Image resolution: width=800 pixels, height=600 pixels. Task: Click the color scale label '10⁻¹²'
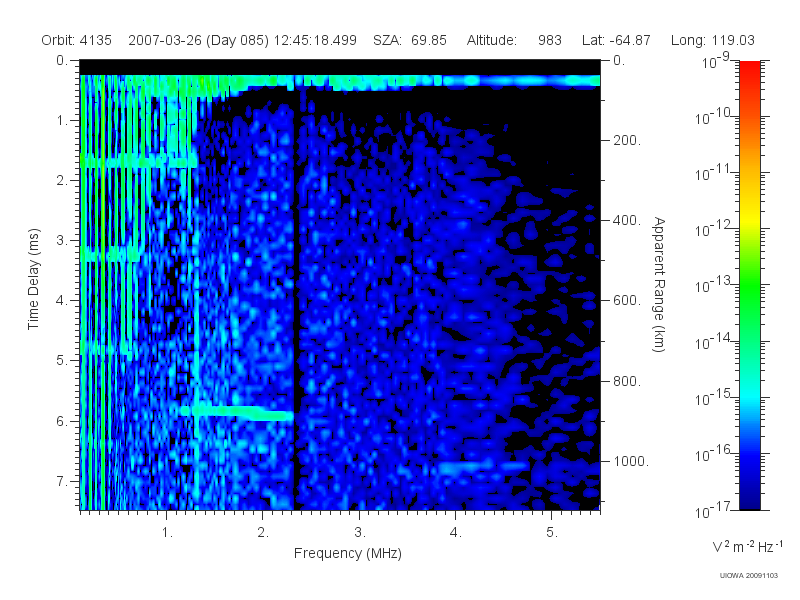coord(713,230)
